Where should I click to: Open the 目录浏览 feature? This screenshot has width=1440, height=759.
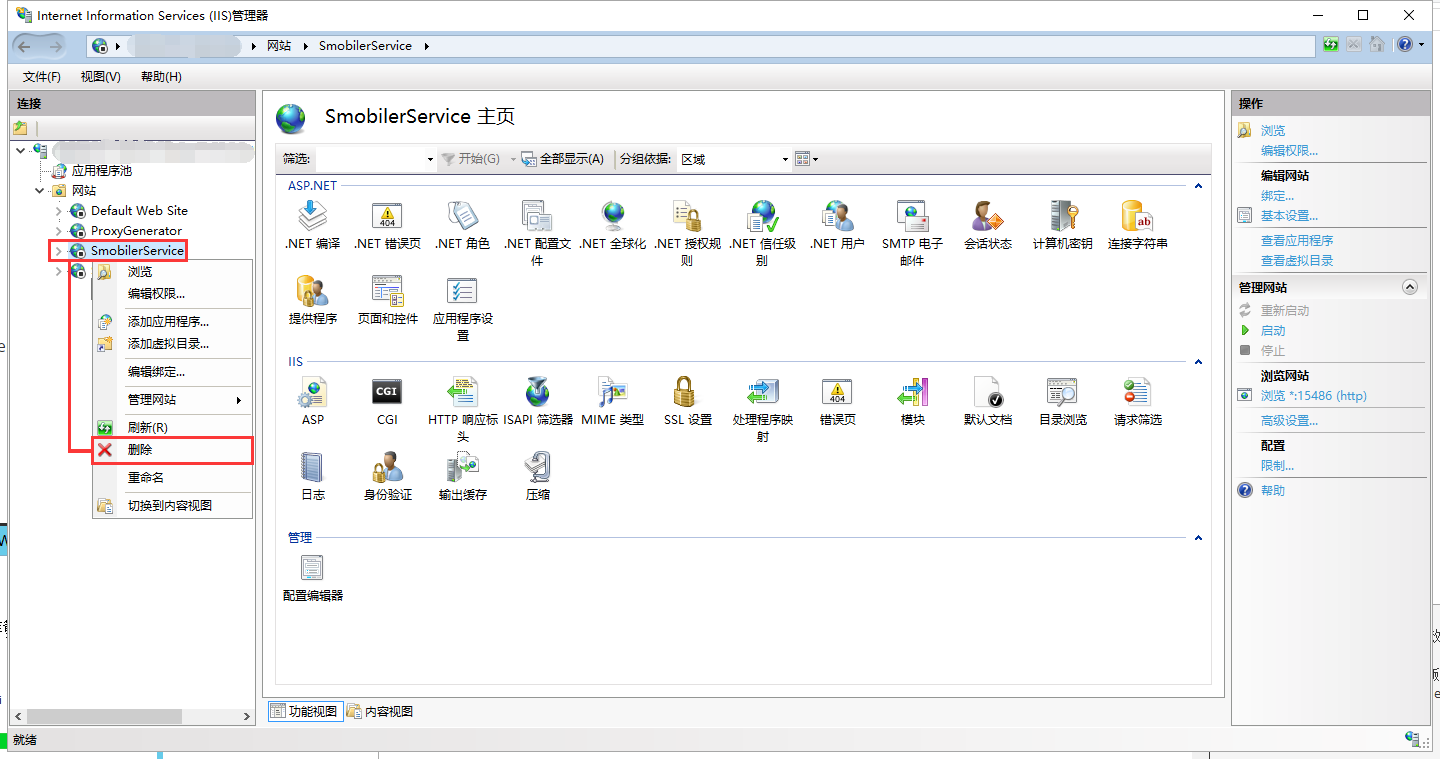(1062, 401)
